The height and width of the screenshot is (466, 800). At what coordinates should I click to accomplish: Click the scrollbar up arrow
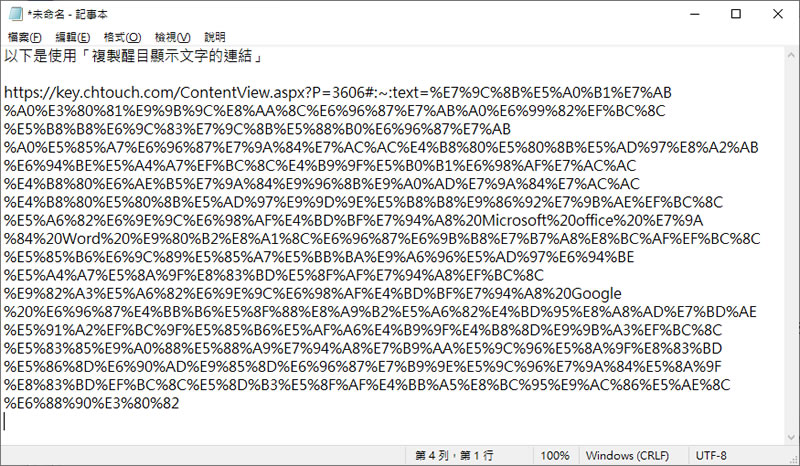tap(791, 55)
